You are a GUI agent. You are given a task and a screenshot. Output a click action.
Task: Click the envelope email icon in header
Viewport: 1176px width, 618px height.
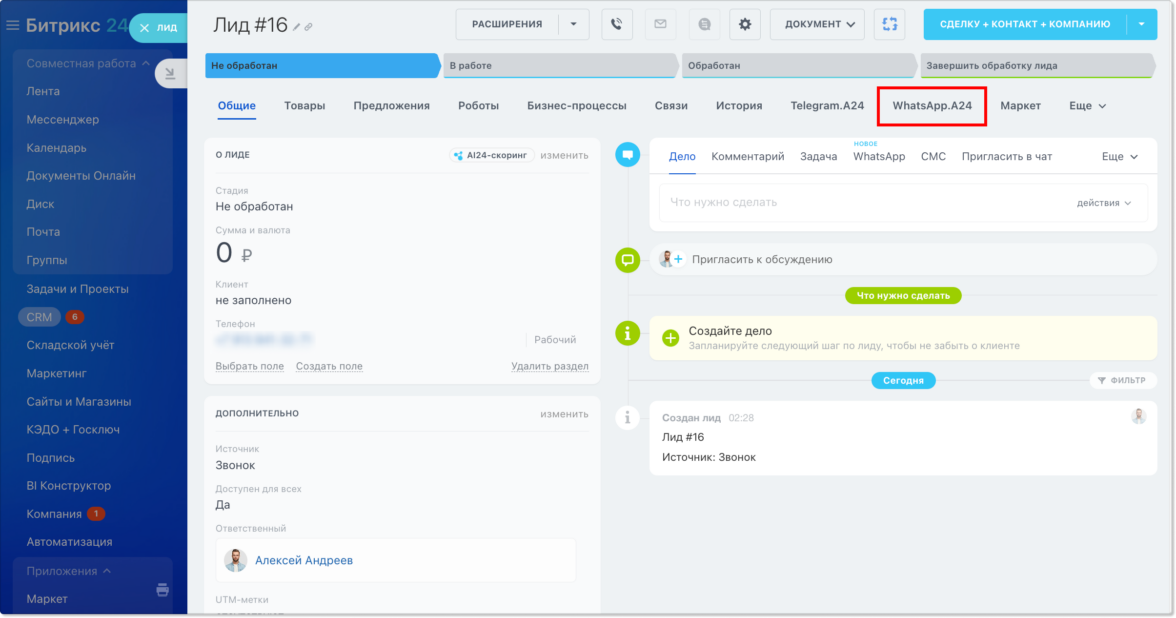tap(660, 24)
